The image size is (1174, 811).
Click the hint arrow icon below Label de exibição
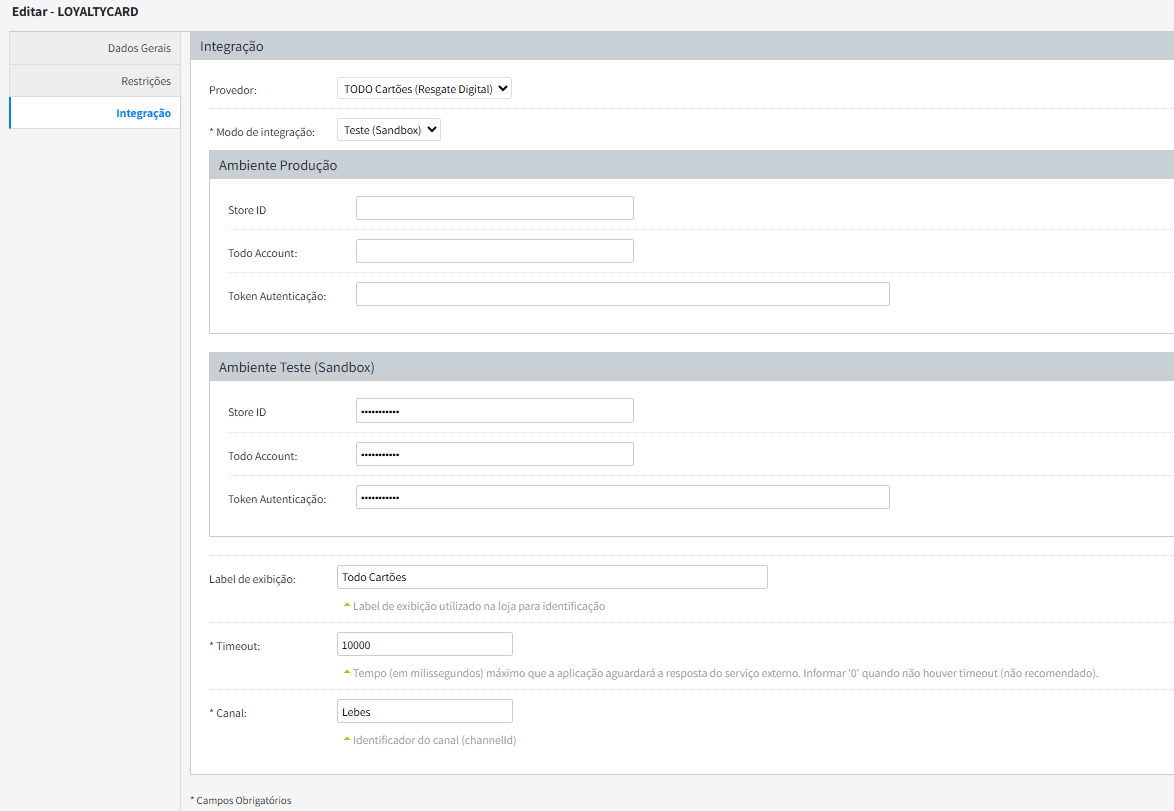coord(346,606)
